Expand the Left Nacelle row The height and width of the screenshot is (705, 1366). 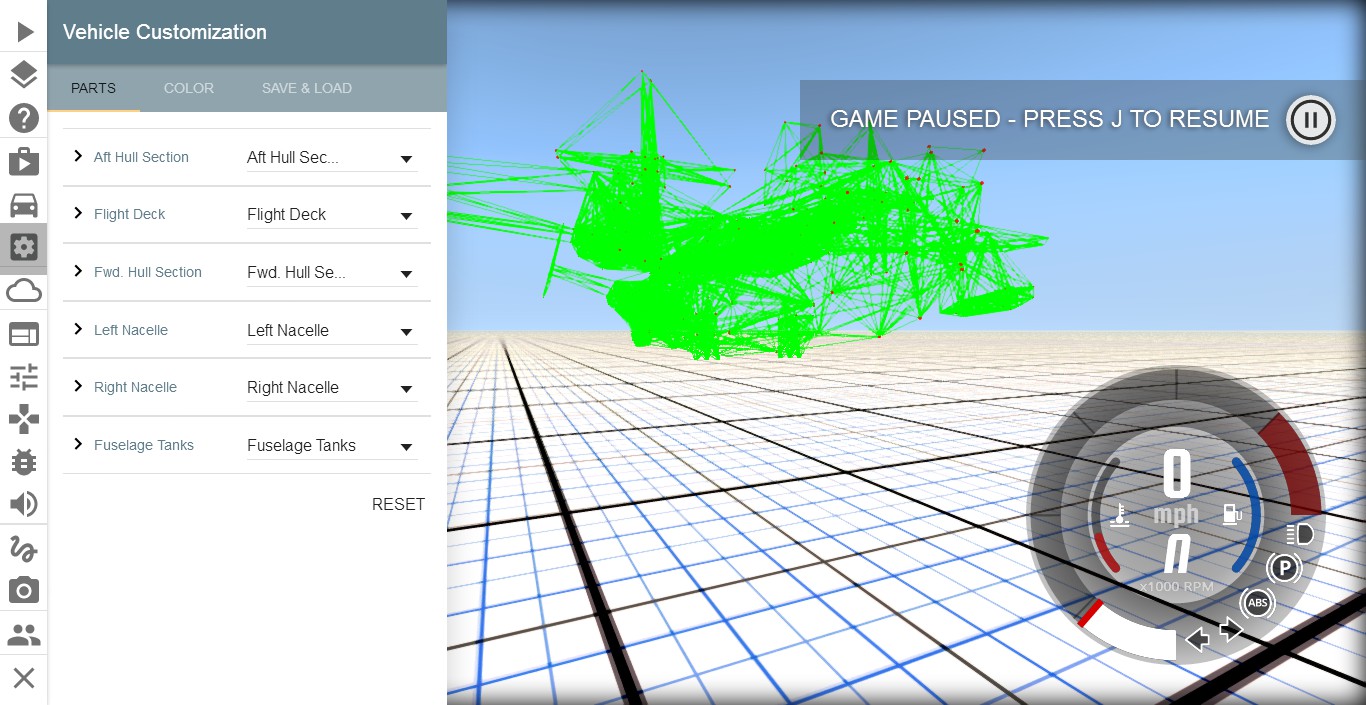coord(78,329)
